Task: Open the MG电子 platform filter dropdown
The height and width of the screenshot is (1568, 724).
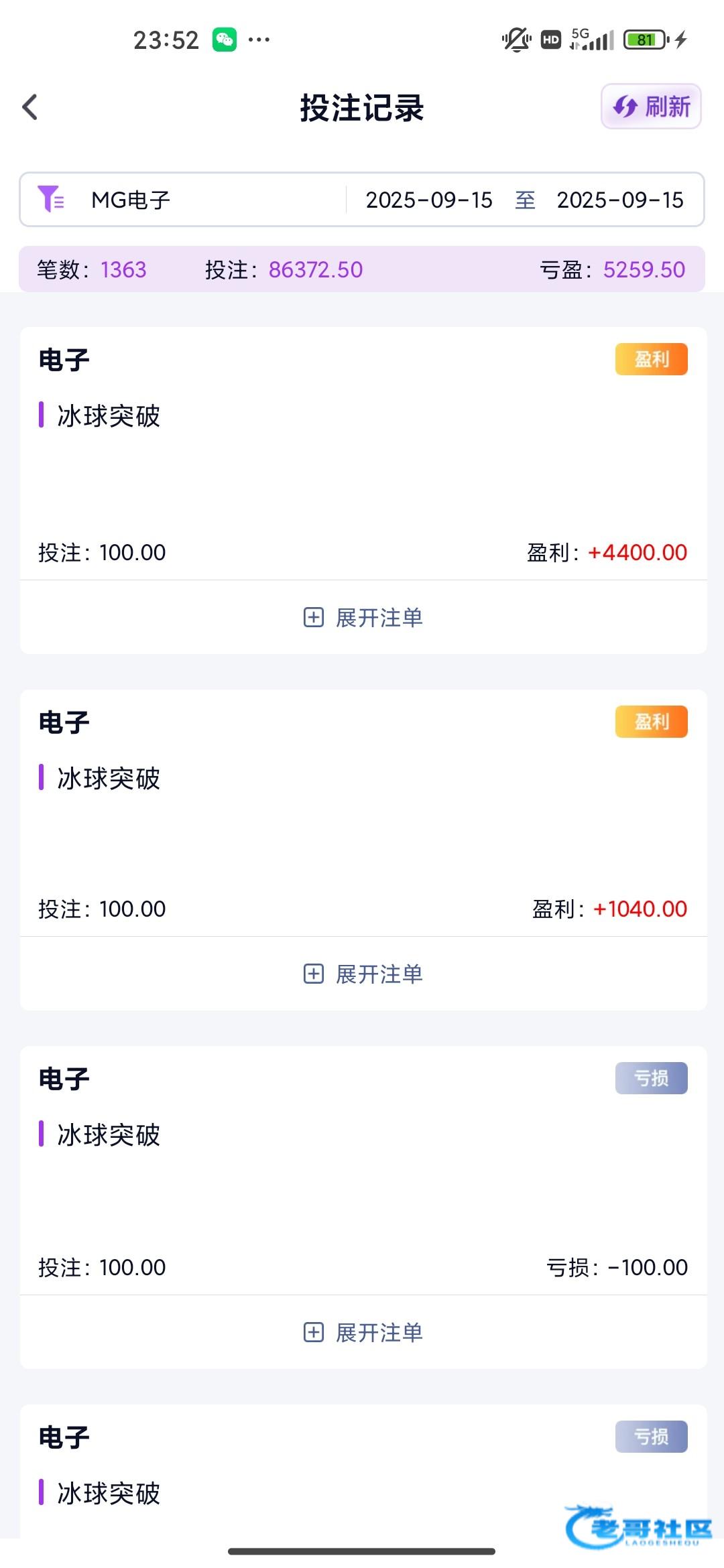Action: [131, 200]
